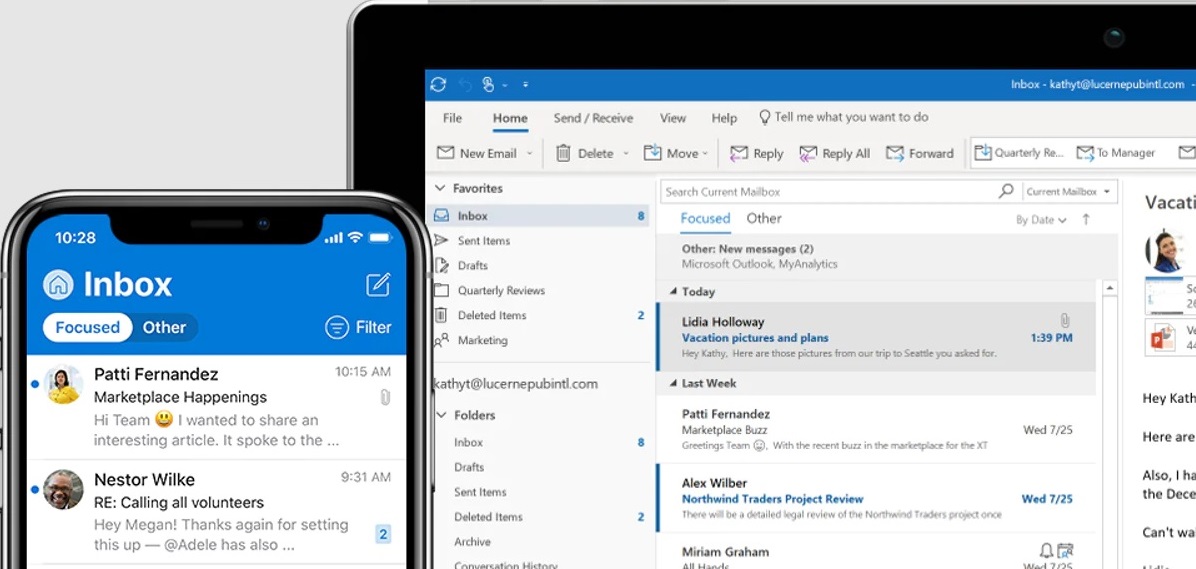Viewport: 1196px width, 569px height.
Task: Tap the compose new mail icon on phone
Action: (x=378, y=284)
